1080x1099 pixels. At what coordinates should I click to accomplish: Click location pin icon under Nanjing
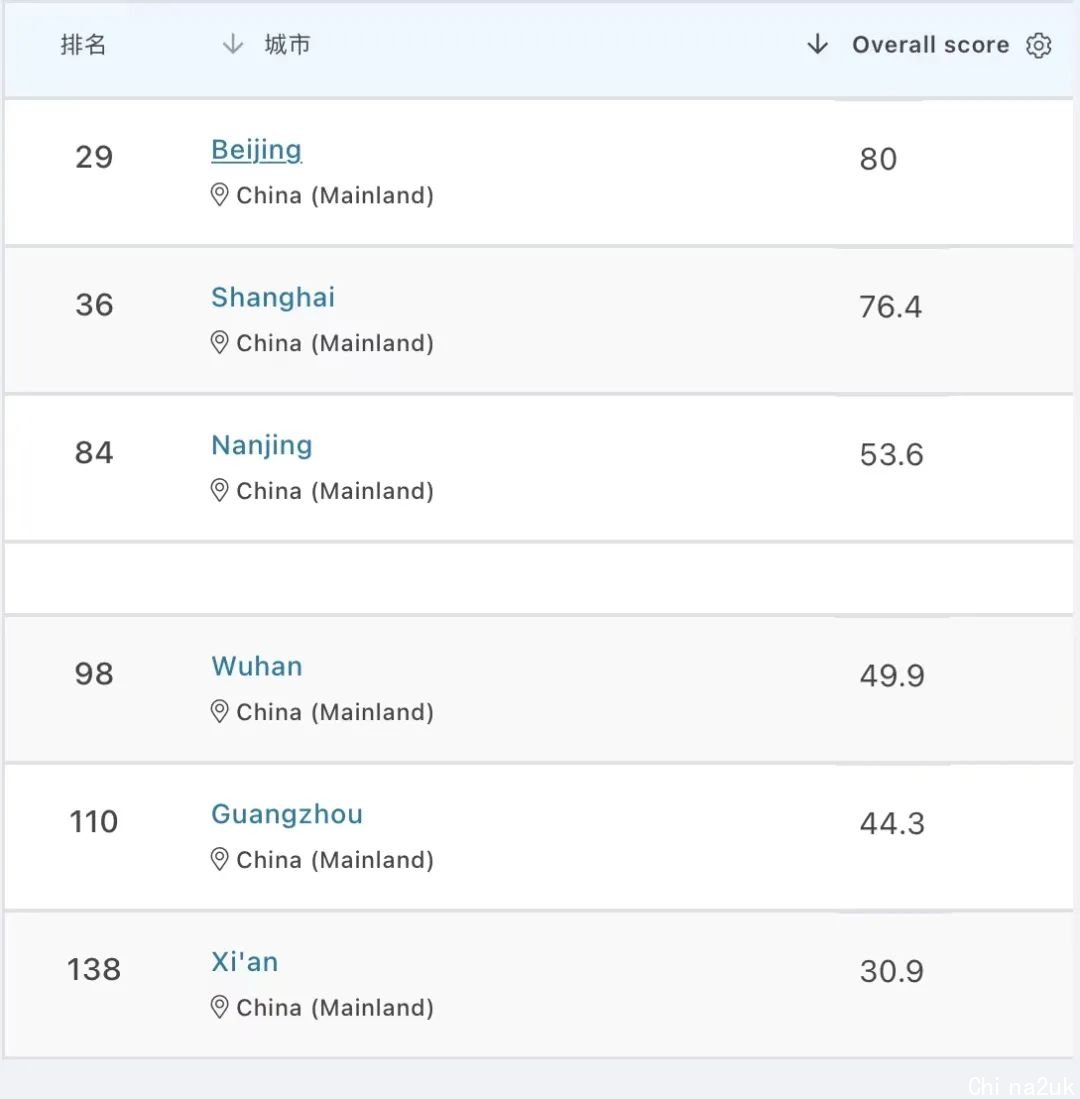(x=219, y=491)
